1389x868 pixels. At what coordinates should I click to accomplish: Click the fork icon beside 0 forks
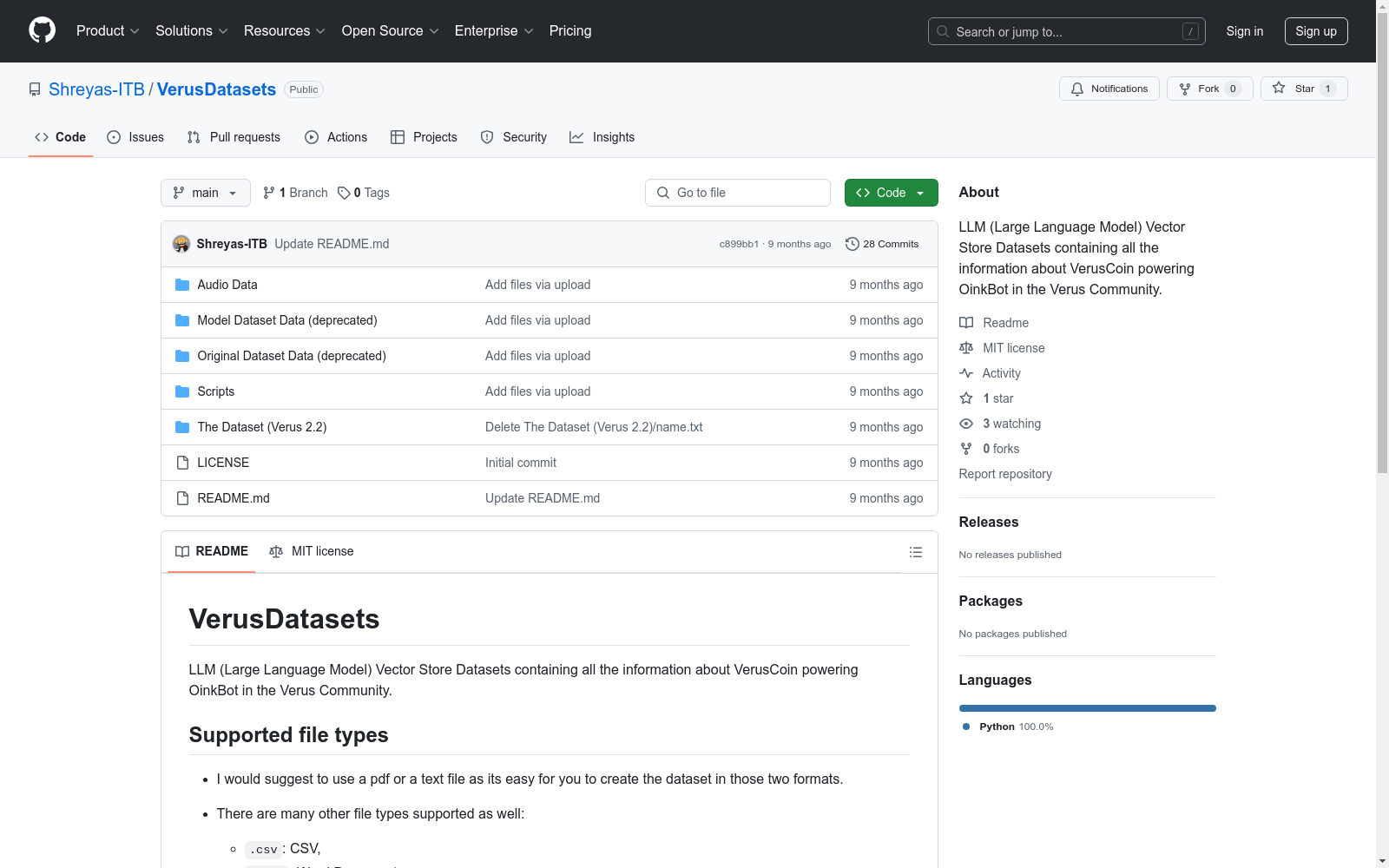966,449
